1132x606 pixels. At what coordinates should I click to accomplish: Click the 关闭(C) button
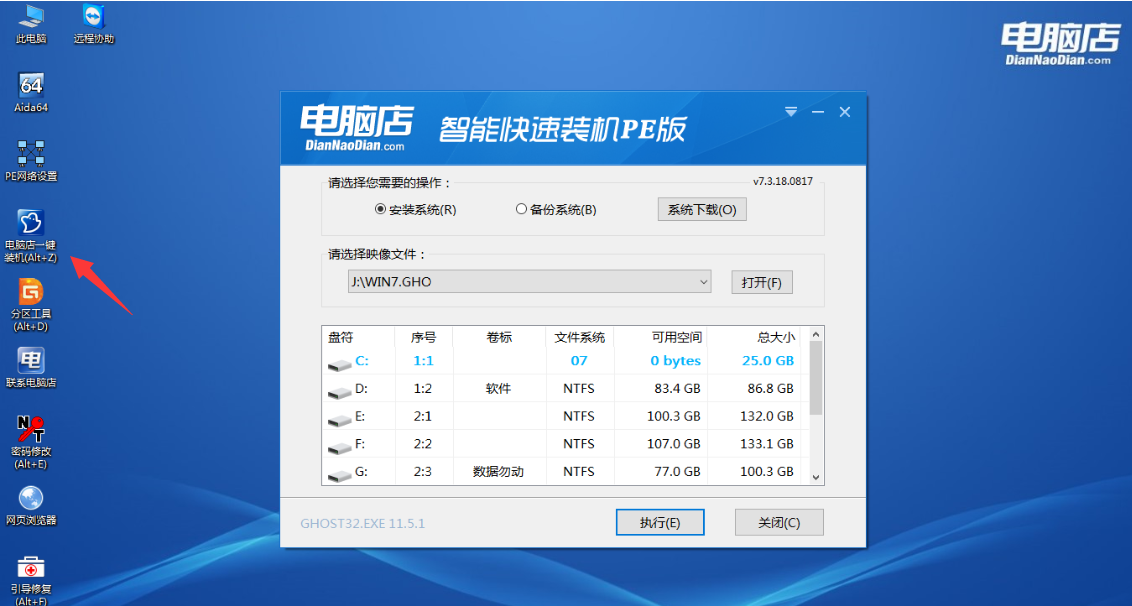coord(779,521)
